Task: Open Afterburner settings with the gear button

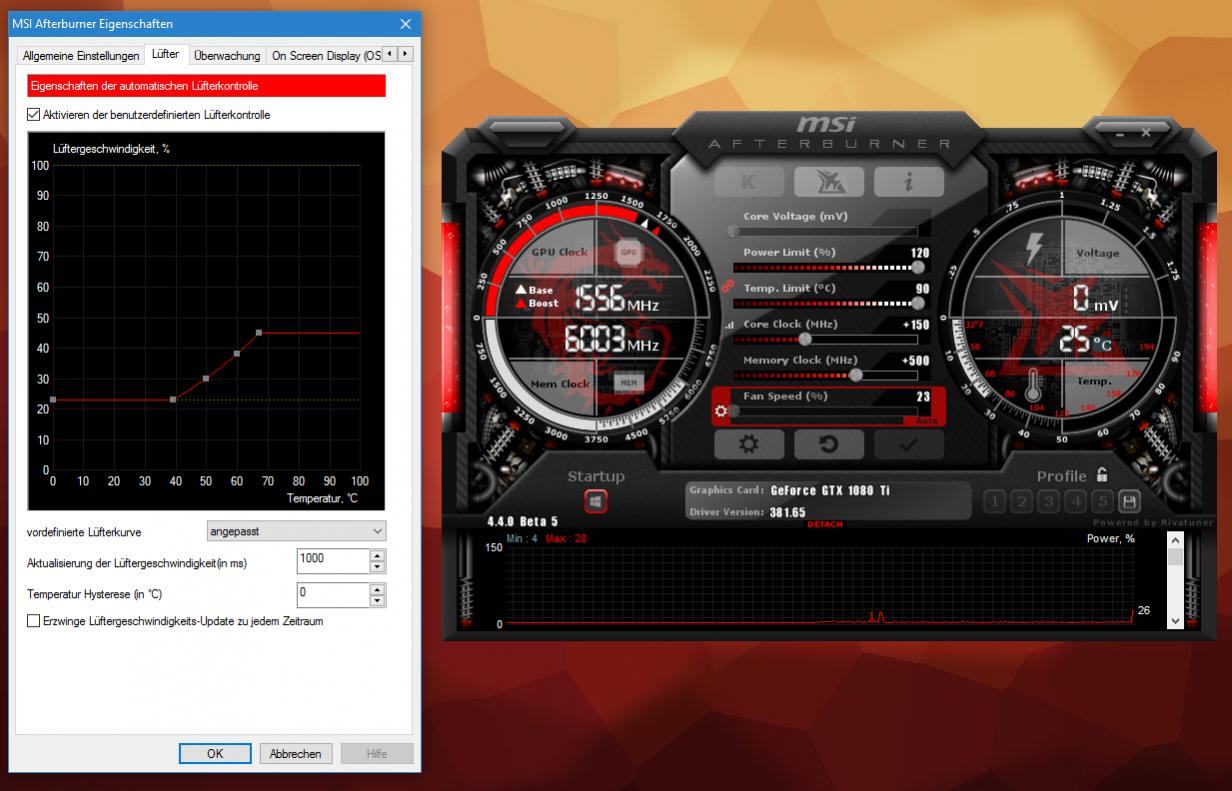Action: 748,444
